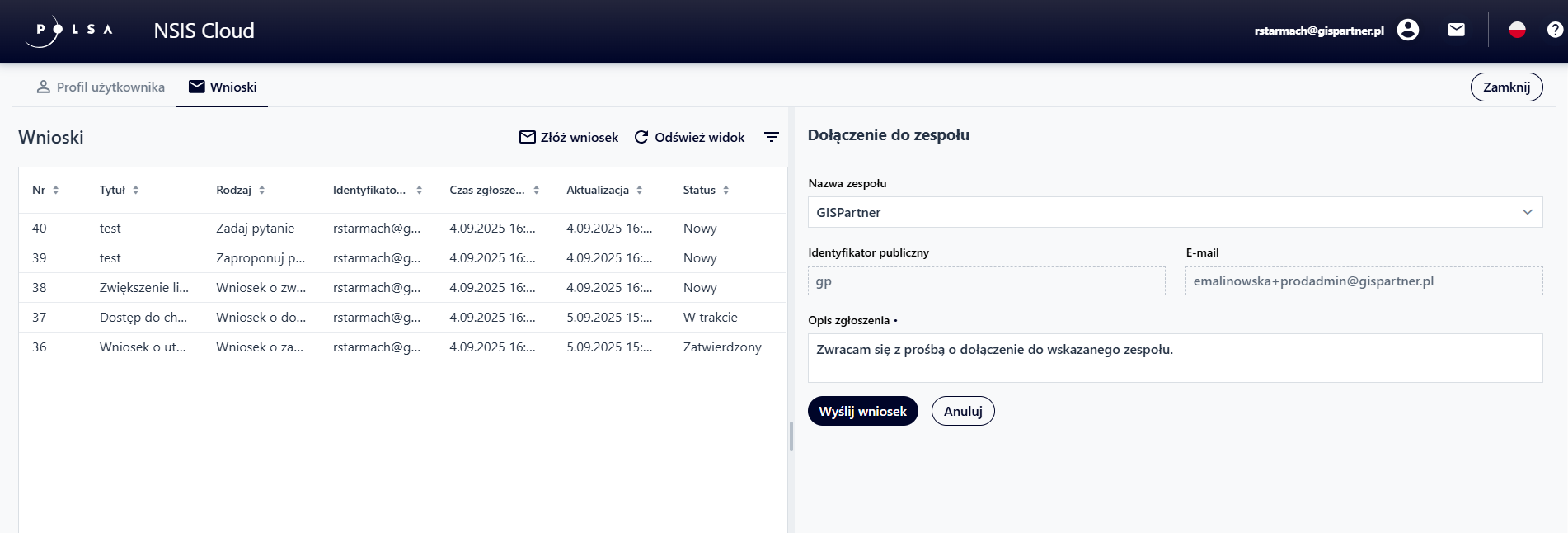
Task: Open the help question mark icon
Action: [x=1555, y=31]
